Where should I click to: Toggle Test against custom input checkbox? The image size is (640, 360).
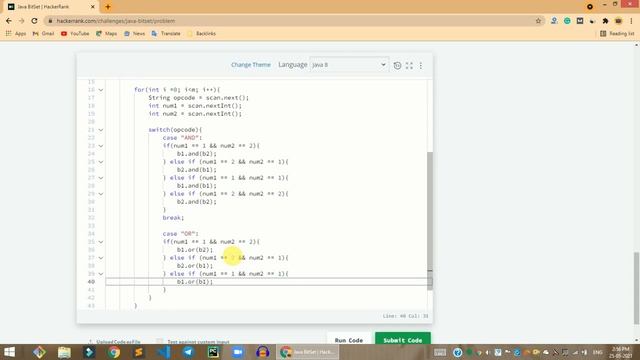pyautogui.click(x=160, y=341)
